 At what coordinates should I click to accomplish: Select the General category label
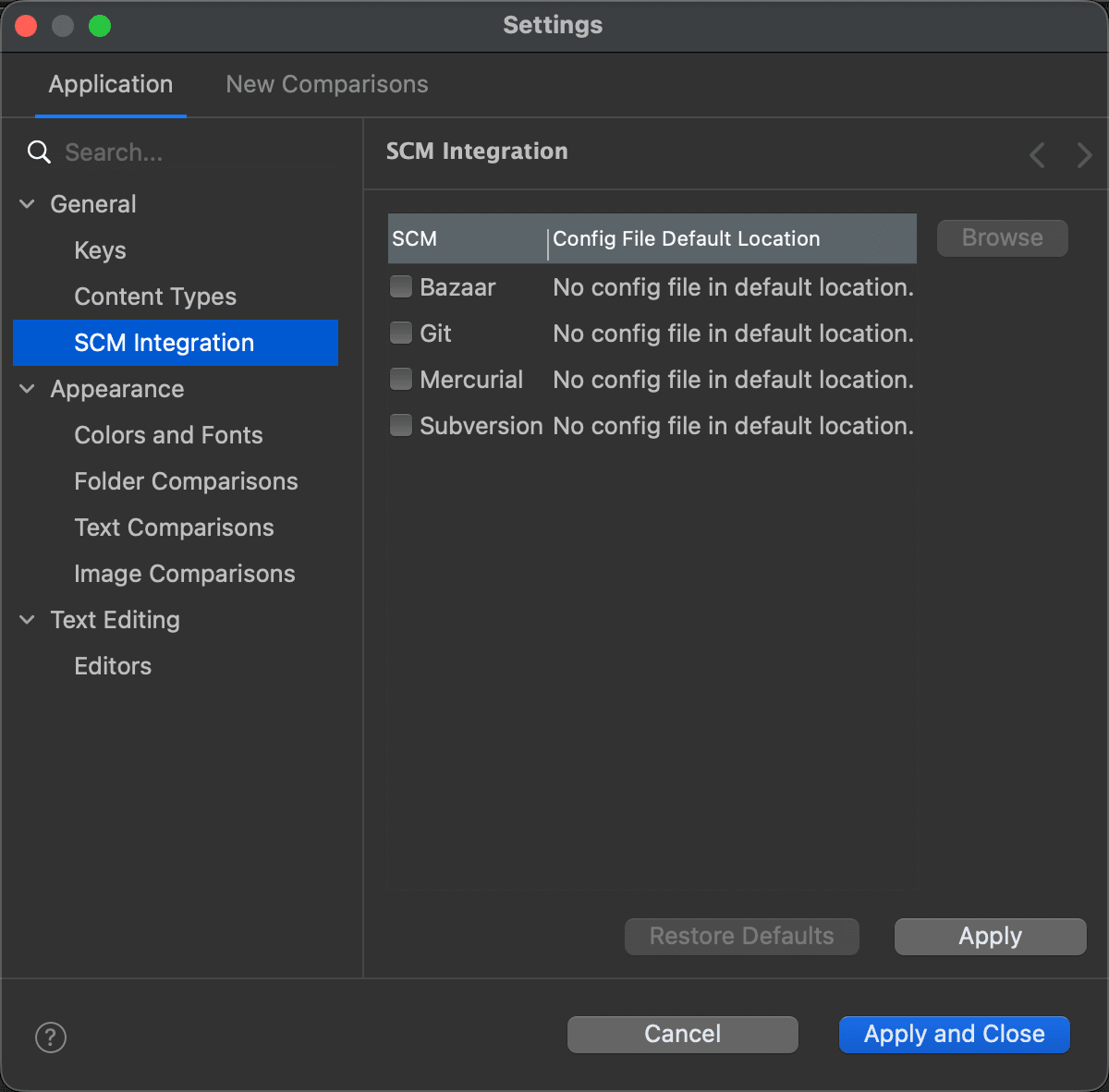[93, 204]
